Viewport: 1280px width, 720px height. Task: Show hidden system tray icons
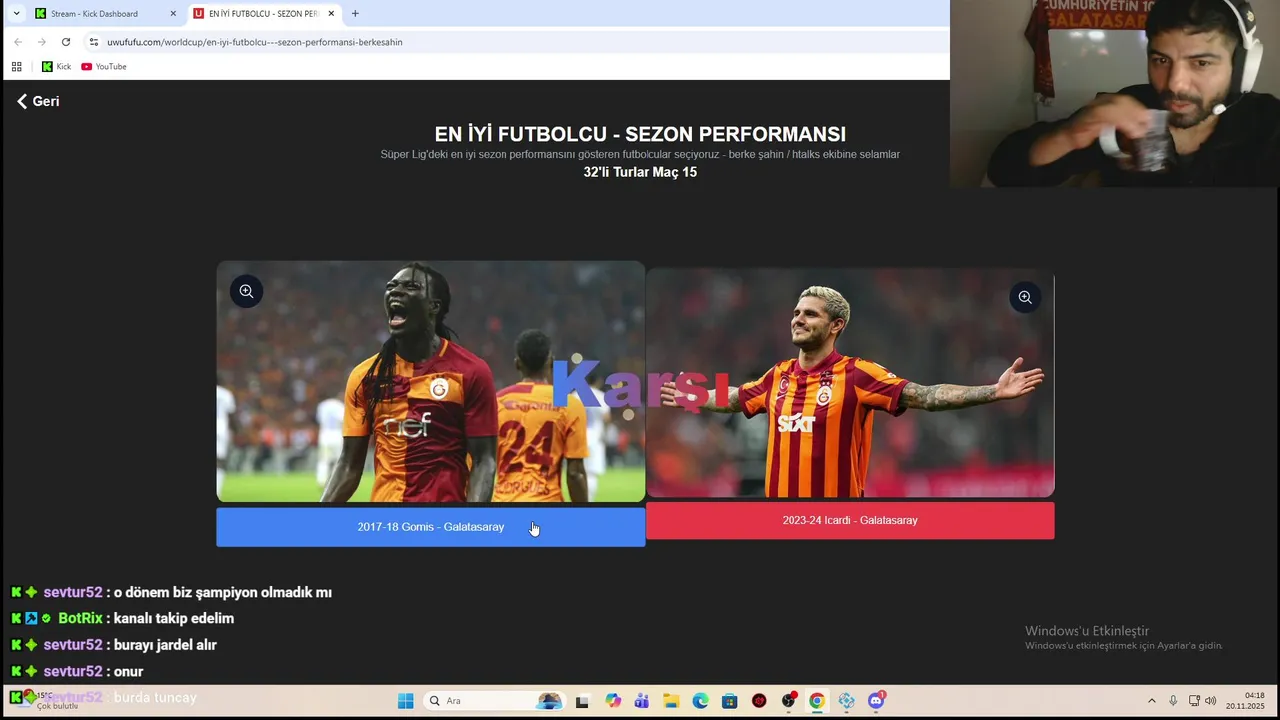[1151, 701]
